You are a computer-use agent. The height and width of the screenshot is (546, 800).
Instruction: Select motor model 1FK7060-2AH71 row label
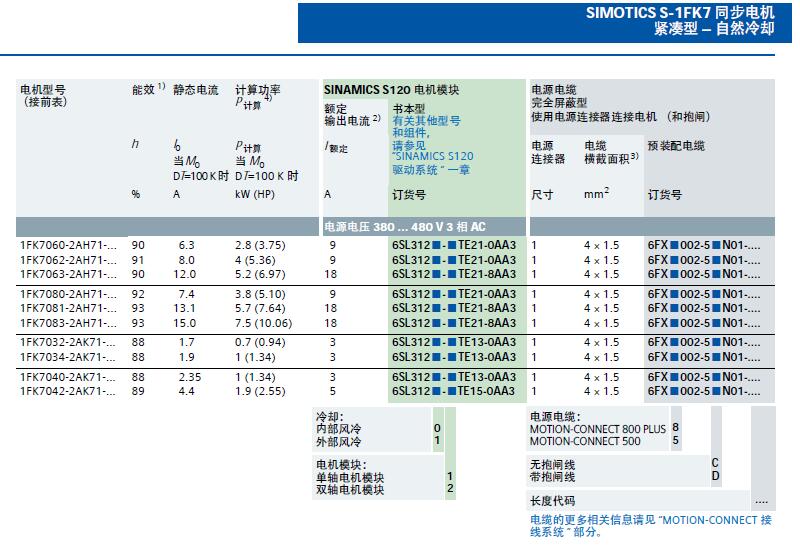tap(67, 244)
